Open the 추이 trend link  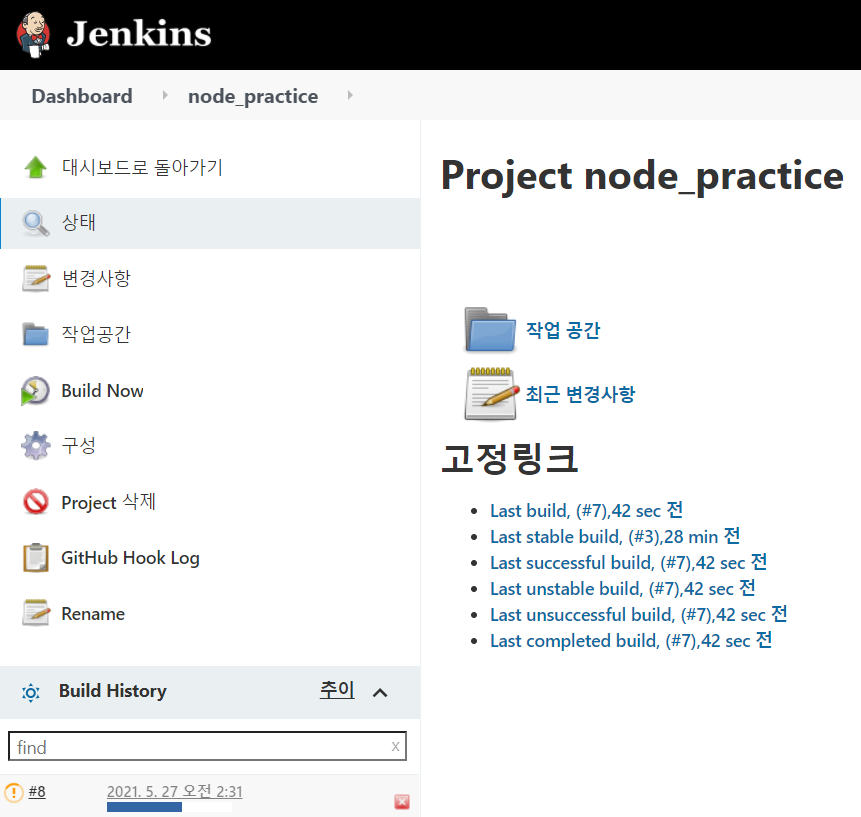point(337,690)
